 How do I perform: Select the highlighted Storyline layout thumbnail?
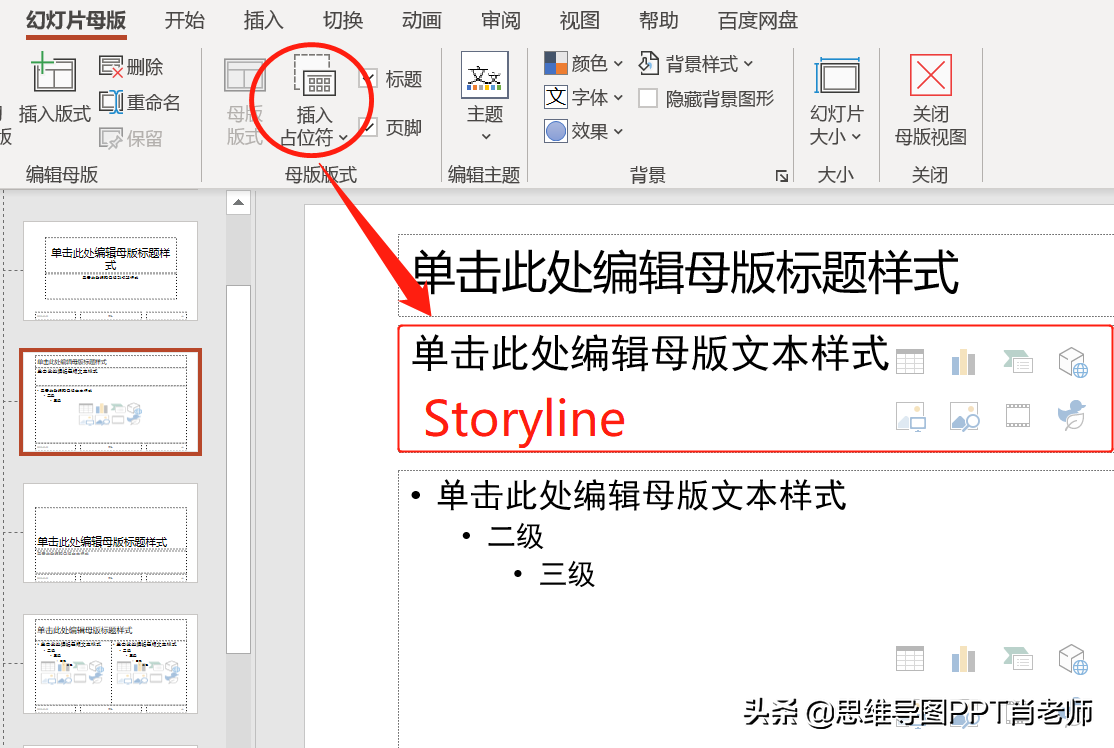pos(110,402)
